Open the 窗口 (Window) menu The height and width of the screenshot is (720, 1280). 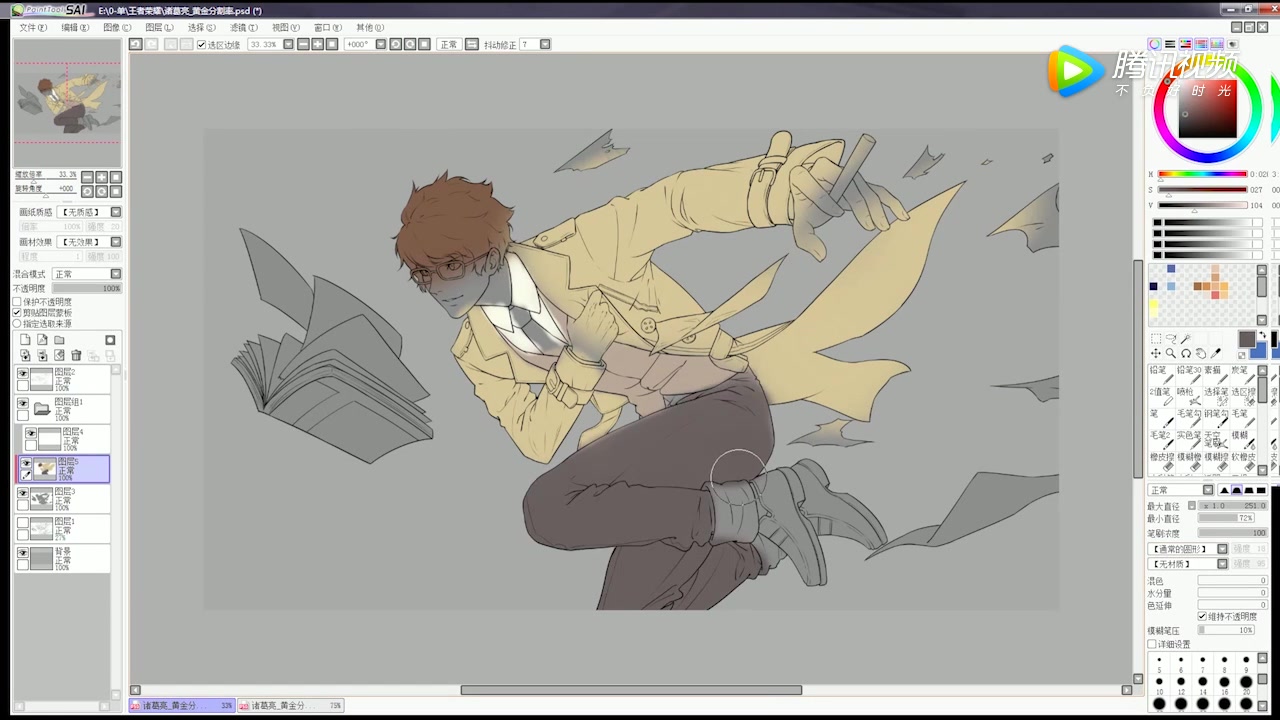[x=327, y=27]
